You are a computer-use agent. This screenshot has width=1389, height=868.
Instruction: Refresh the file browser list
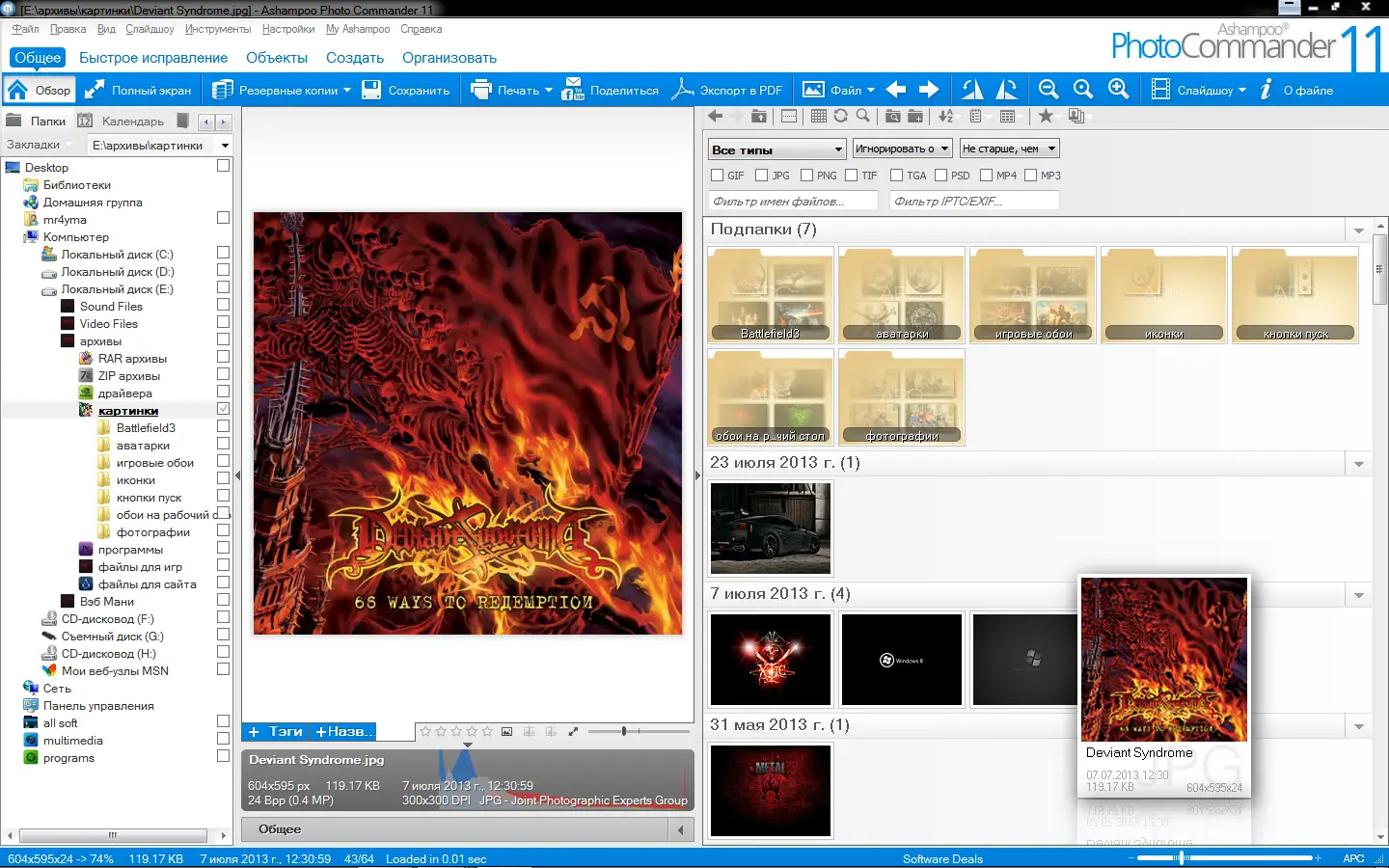[840, 116]
